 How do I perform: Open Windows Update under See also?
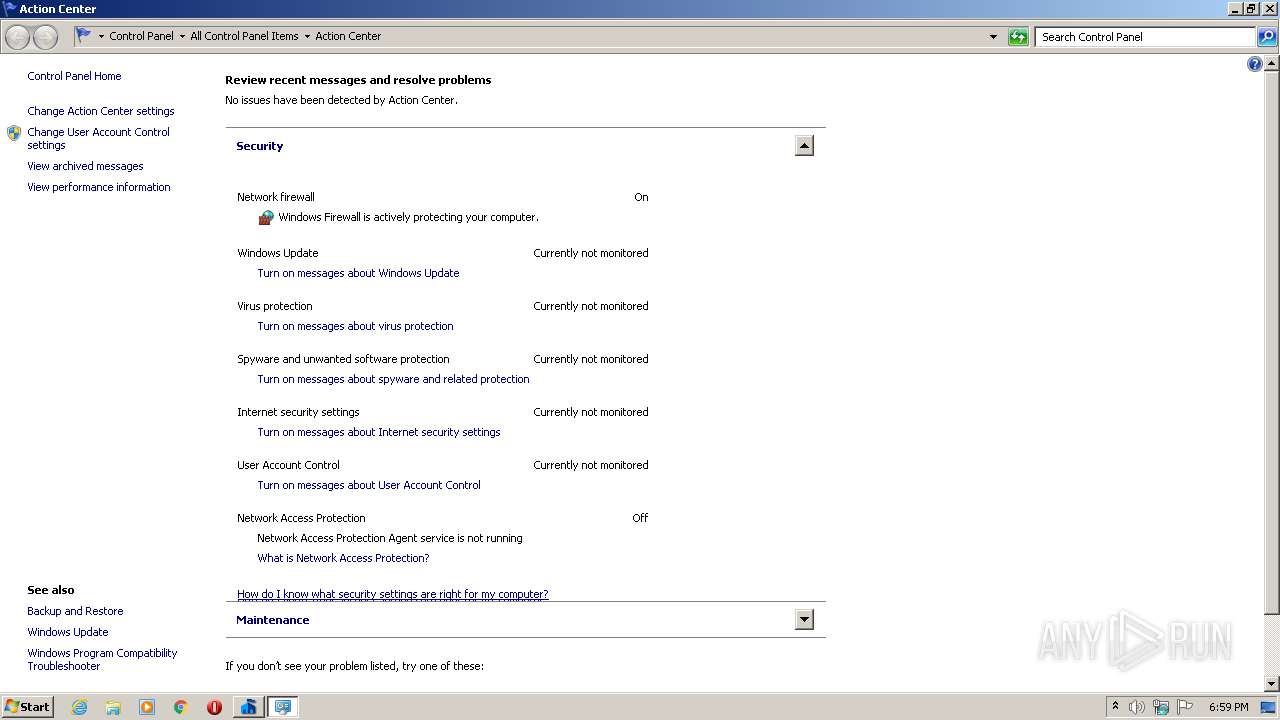point(68,632)
